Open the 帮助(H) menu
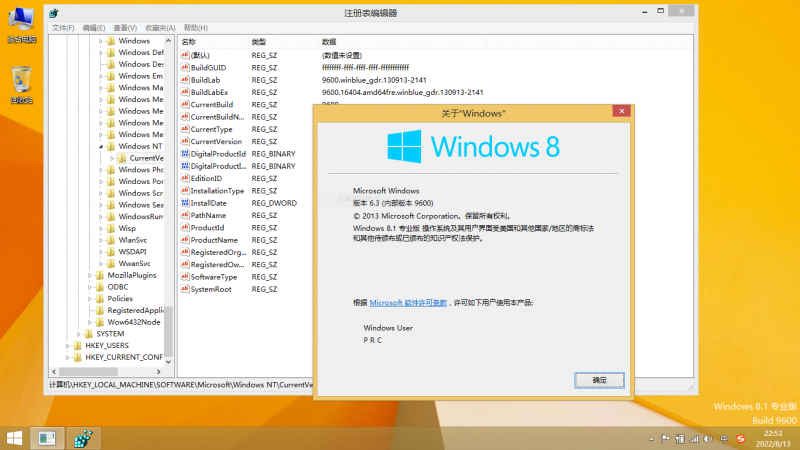Screen dimensions: 800x450 pos(195,28)
